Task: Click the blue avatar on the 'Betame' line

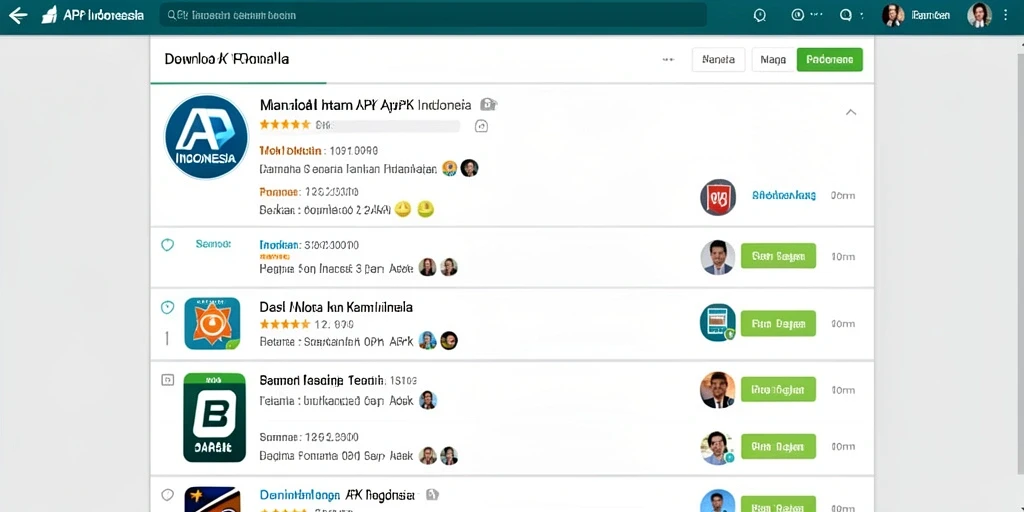Action: [x=427, y=340]
